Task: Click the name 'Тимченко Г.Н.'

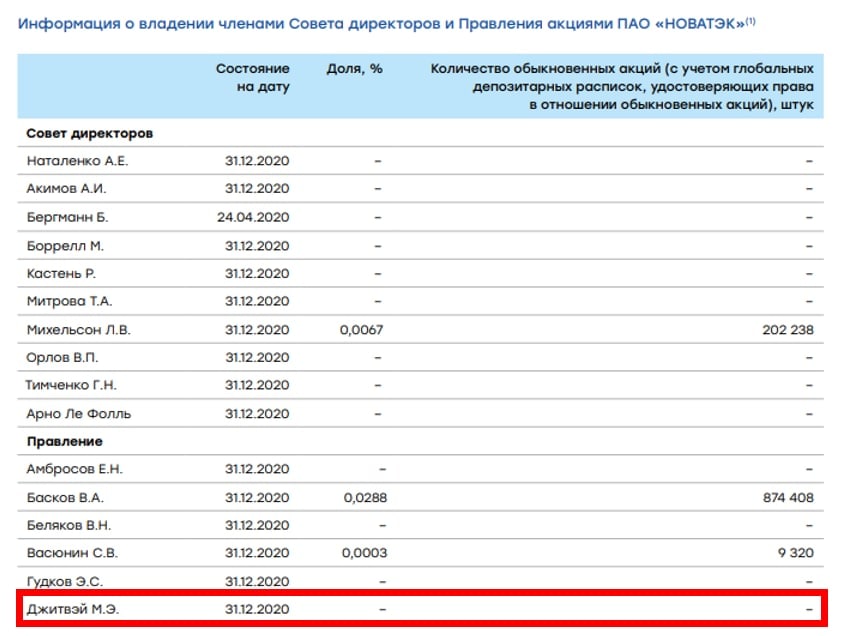Action: click(x=71, y=385)
